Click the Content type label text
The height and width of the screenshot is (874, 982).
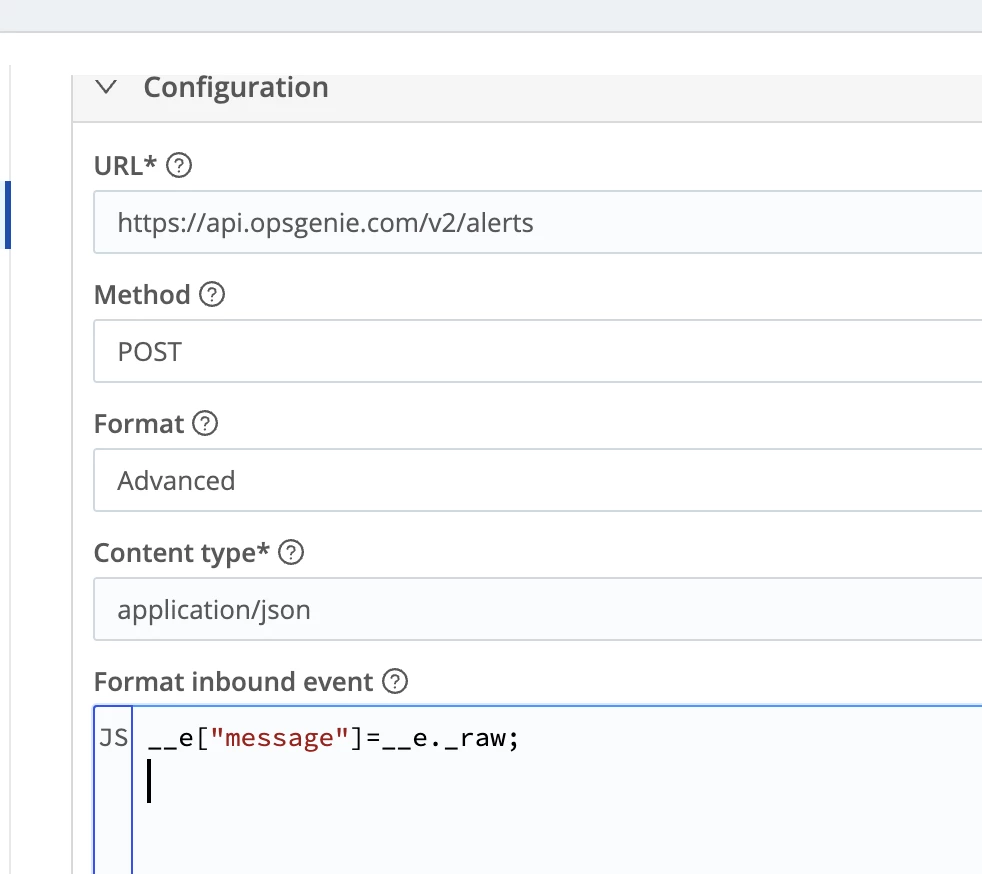pos(181,553)
